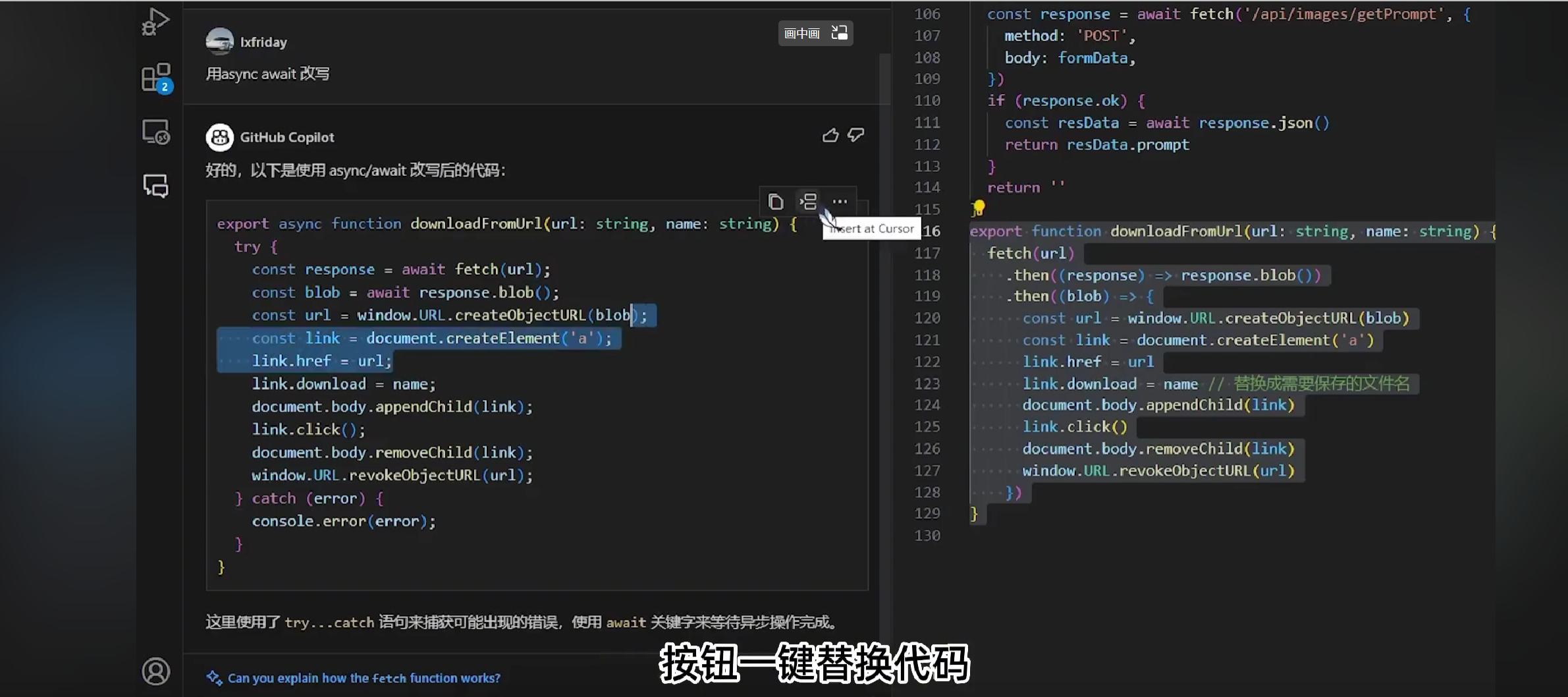Give the Copilot answer a thumbs down
This screenshot has width=1568, height=697.
click(855, 135)
